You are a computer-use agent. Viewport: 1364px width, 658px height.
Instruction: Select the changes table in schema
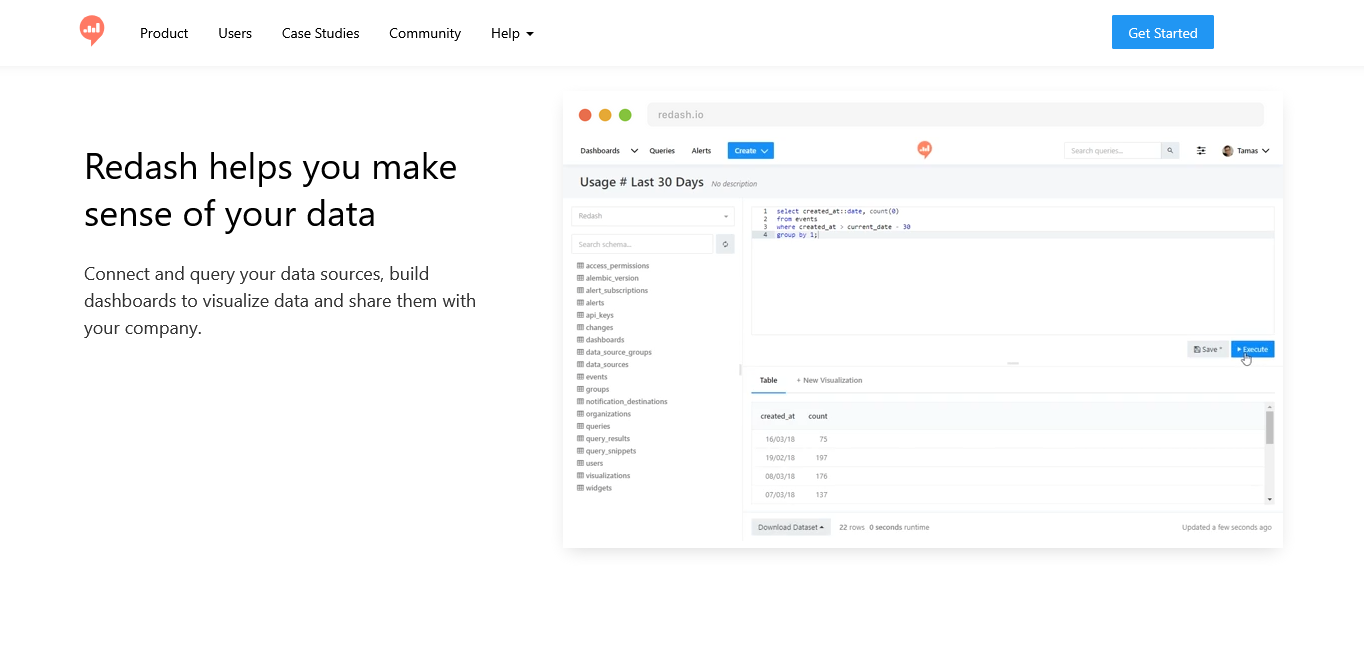pos(599,327)
